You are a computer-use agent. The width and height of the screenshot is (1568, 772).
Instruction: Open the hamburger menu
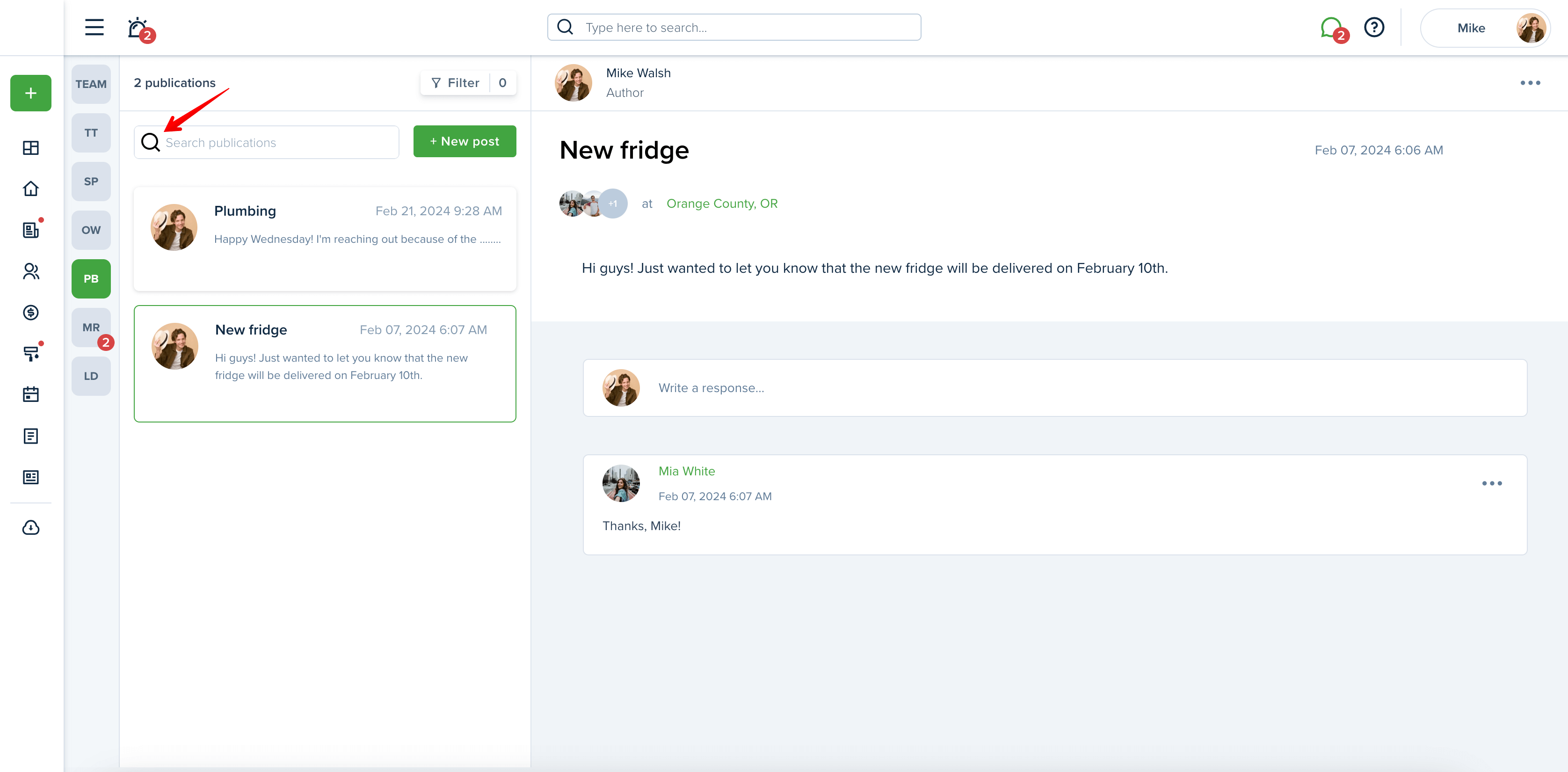click(x=94, y=28)
